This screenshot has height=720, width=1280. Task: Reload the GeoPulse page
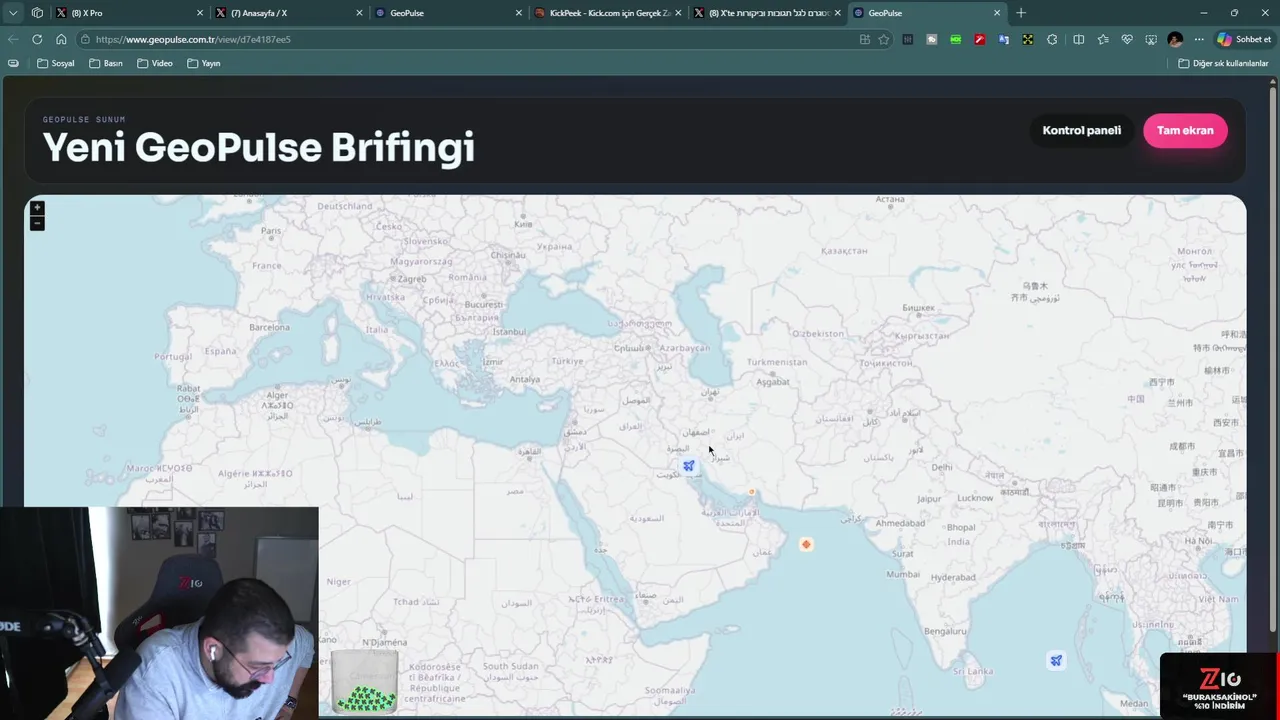point(37,39)
